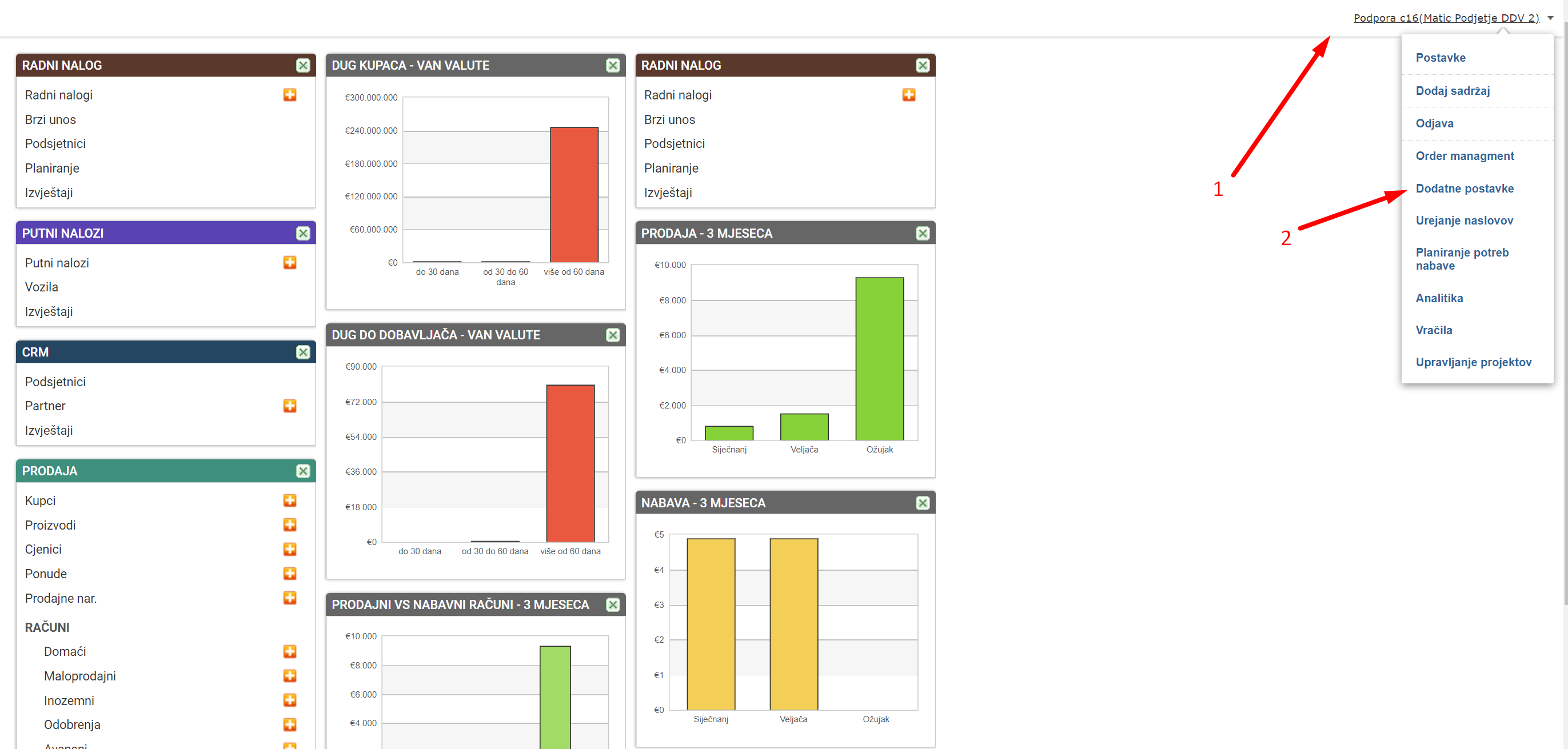Choose Odjava from the user menu
The image size is (1568, 749).
tap(1434, 123)
